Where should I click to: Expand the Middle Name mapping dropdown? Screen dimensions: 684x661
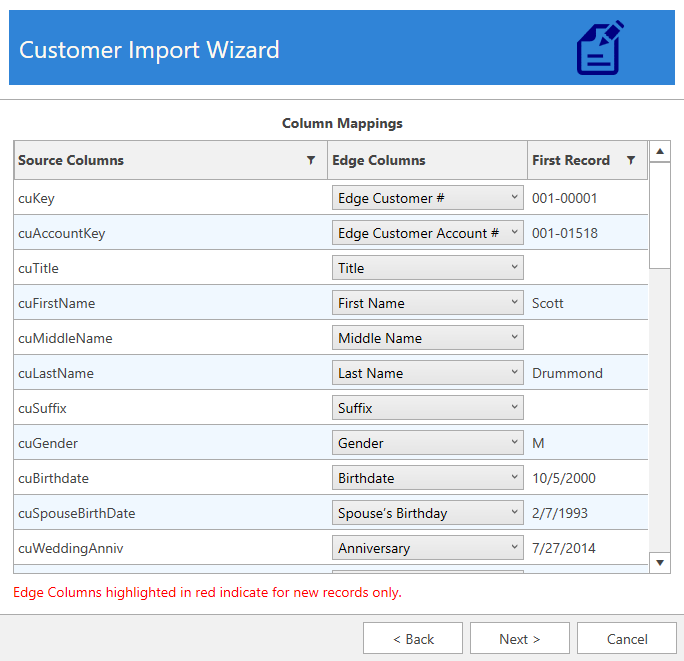pyautogui.click(x=427, y=338)
